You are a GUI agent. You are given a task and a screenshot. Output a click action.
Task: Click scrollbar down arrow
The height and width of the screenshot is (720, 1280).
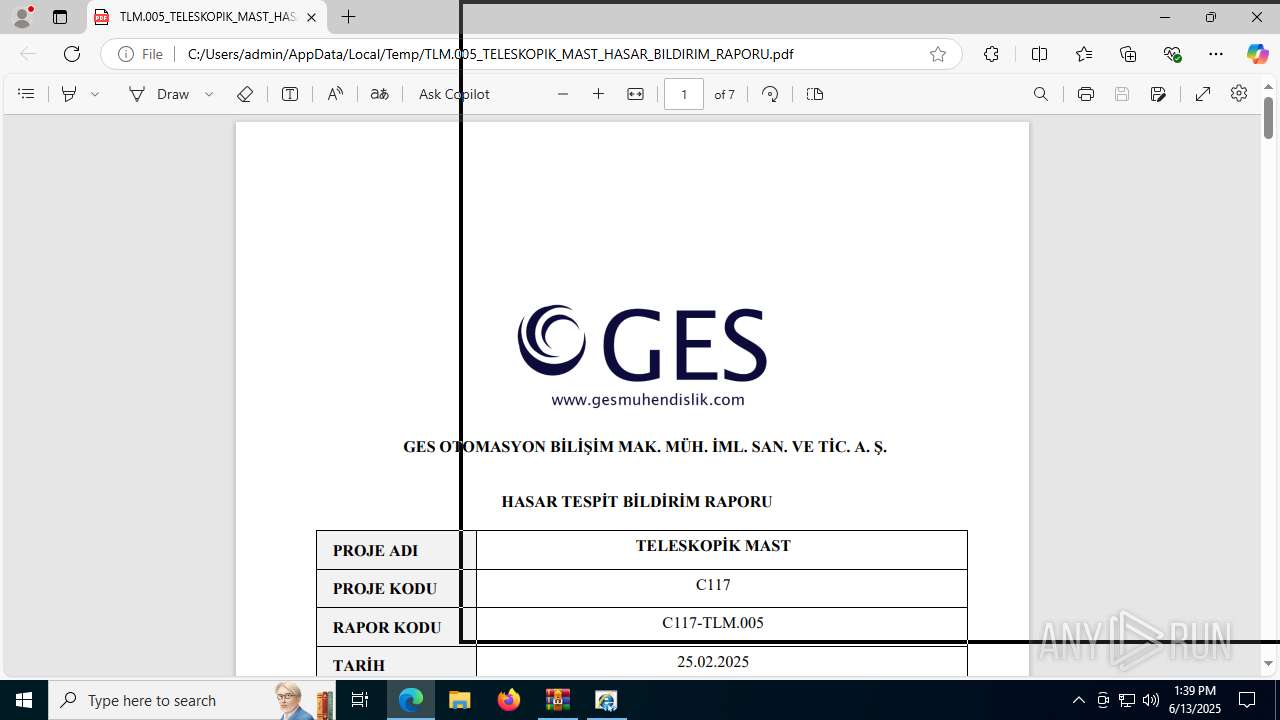click(x=1268, y=664)
